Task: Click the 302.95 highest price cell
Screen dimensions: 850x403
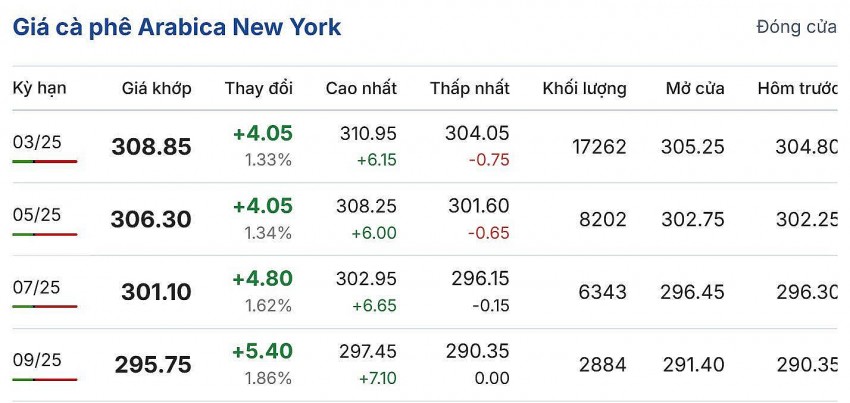Action: [367, 279]
